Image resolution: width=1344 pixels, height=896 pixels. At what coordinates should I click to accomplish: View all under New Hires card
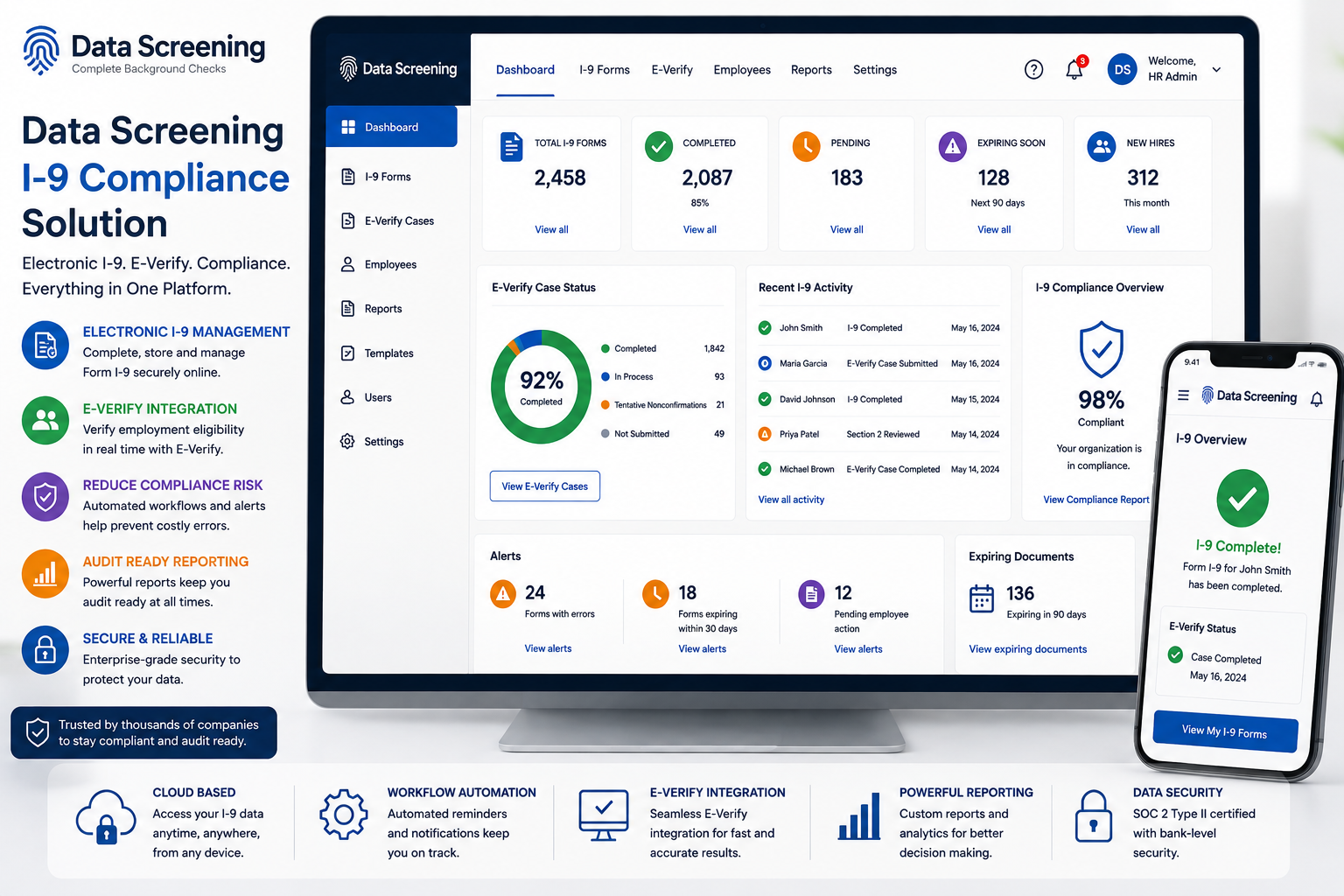(1143, 229)
